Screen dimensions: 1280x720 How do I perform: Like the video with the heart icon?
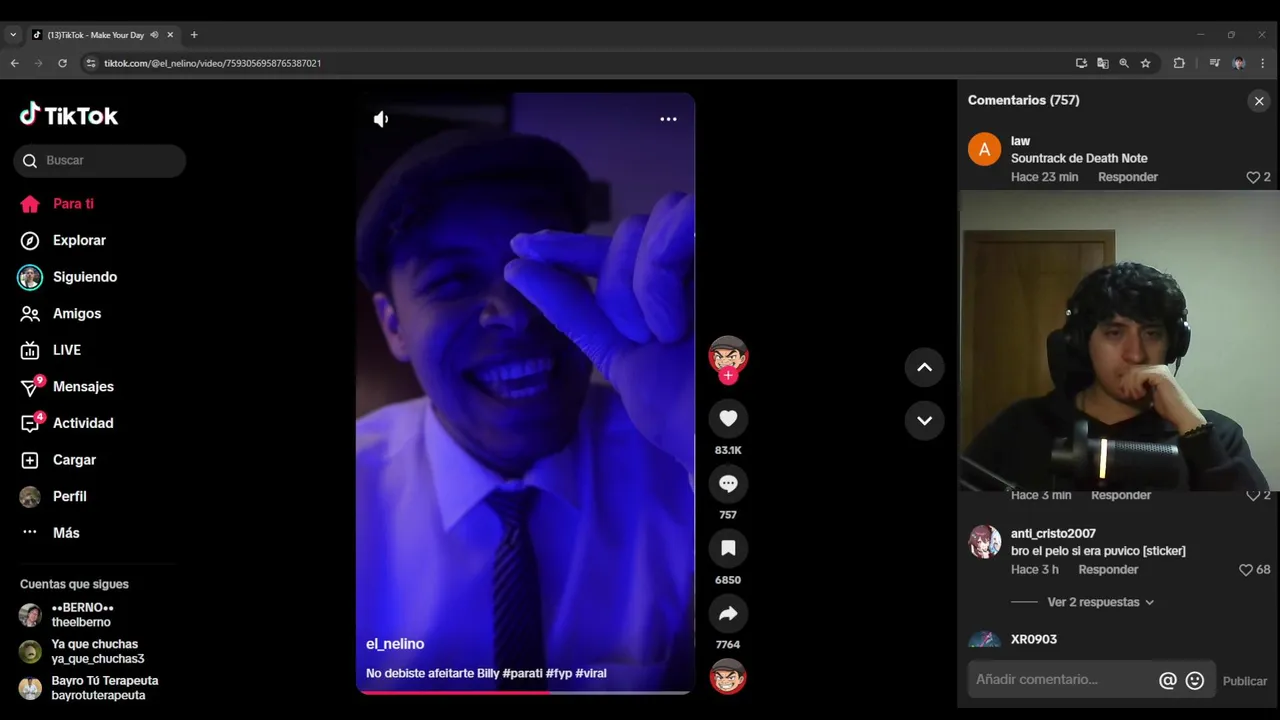(728, 419)
